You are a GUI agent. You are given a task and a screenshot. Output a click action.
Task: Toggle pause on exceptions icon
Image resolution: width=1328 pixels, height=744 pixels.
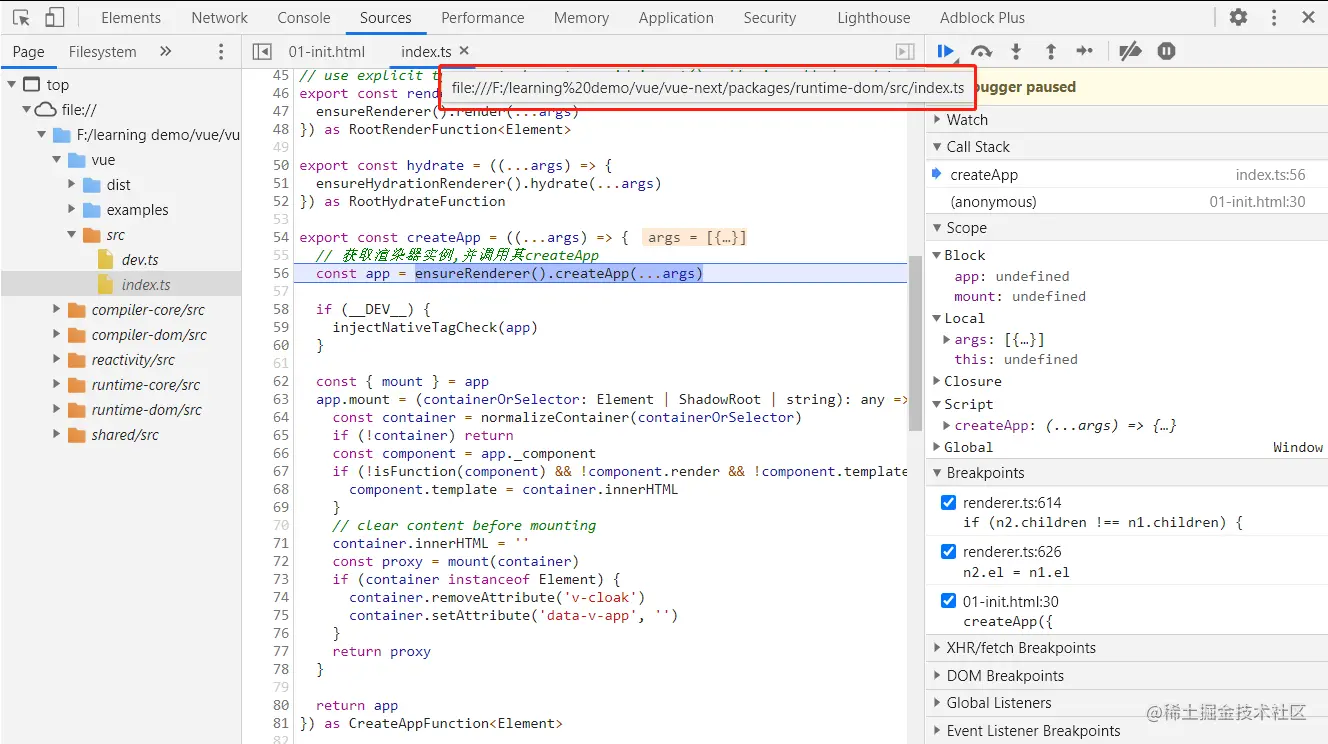click(x=1166, y=52)
